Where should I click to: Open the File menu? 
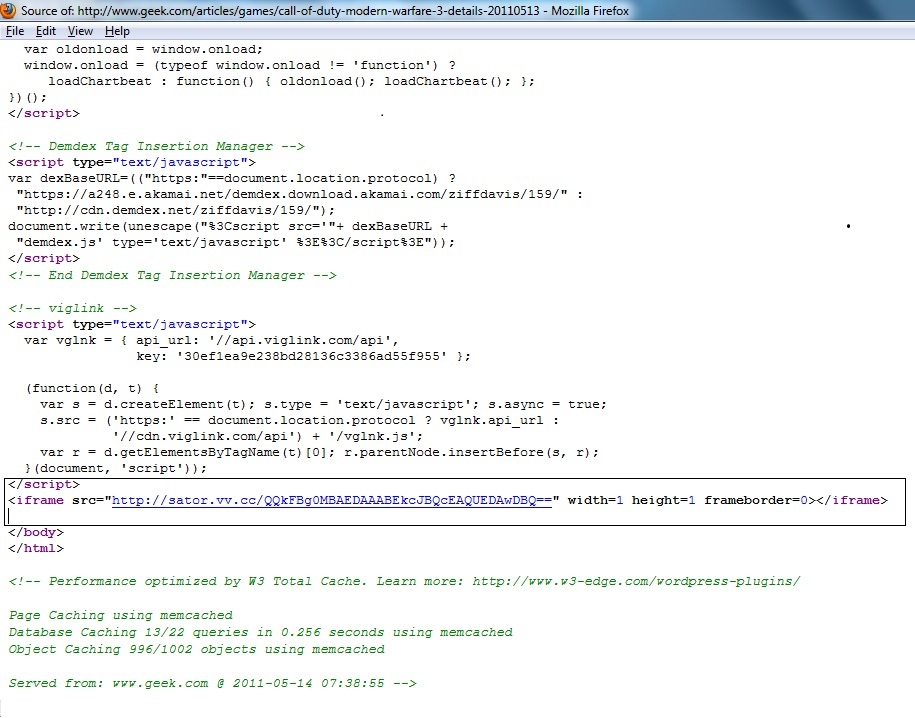(15, 31)
